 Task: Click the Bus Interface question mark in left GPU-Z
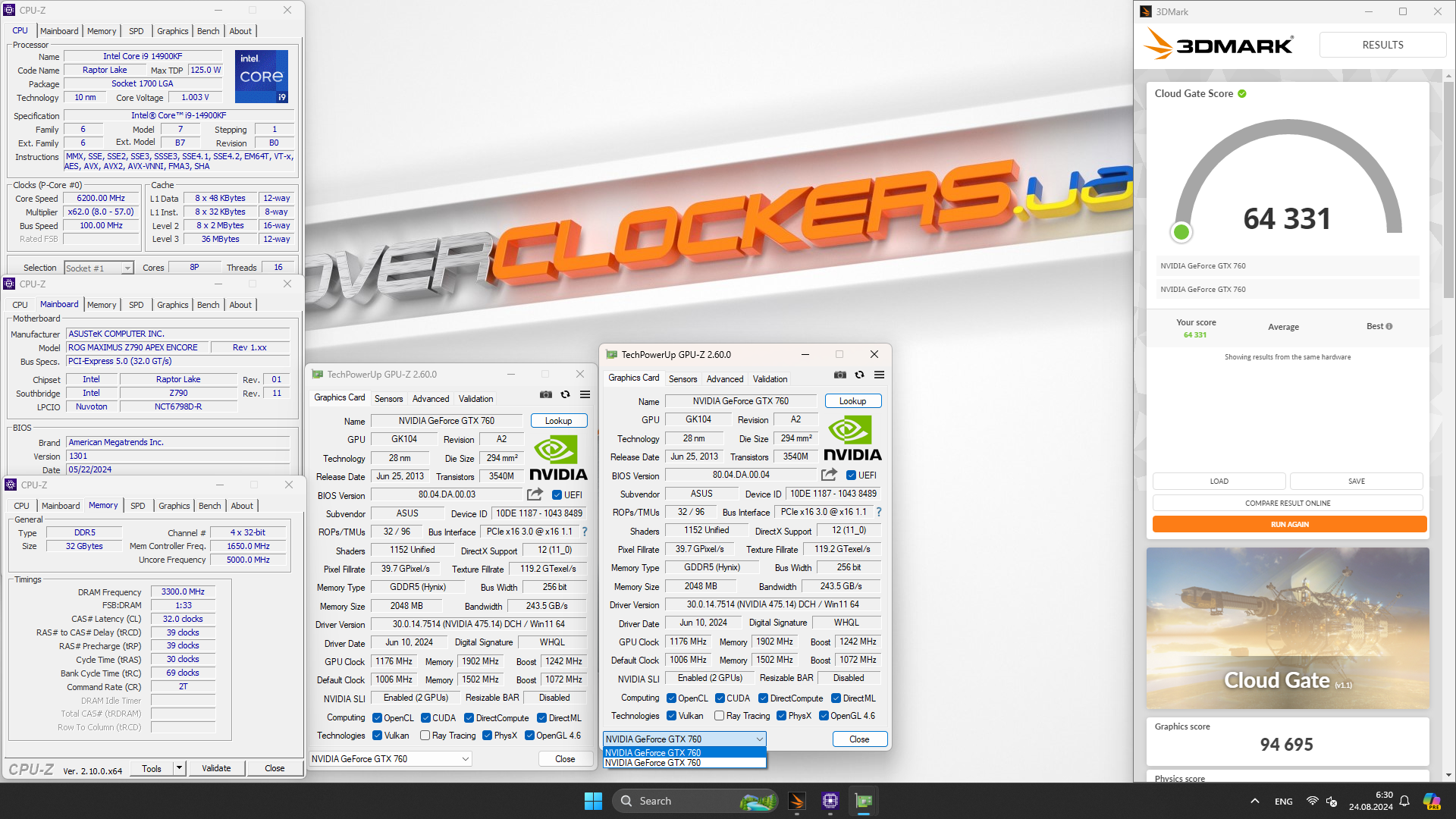click(585, 532)
